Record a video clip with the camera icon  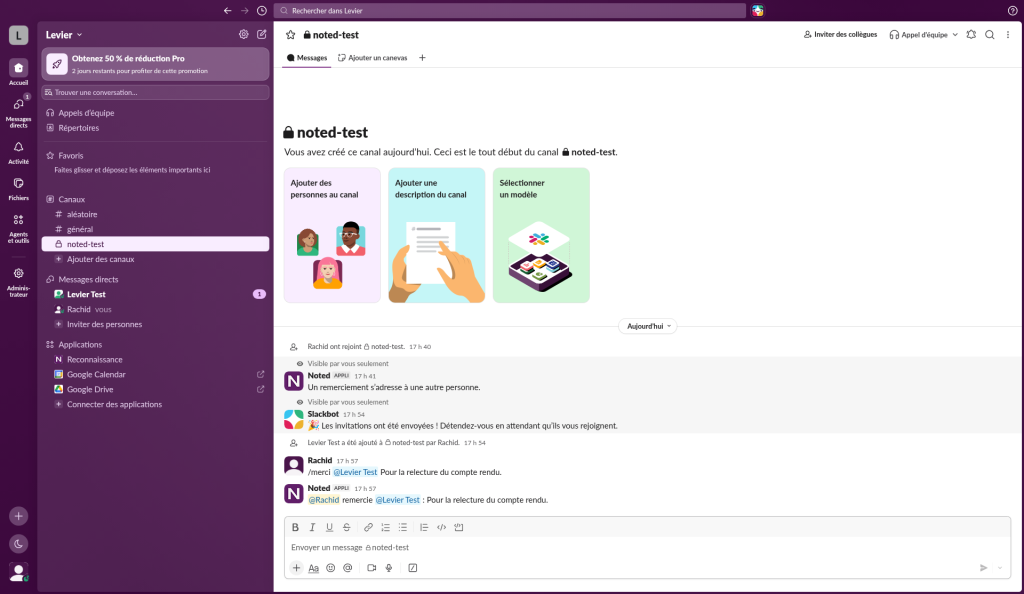point(372,568)
